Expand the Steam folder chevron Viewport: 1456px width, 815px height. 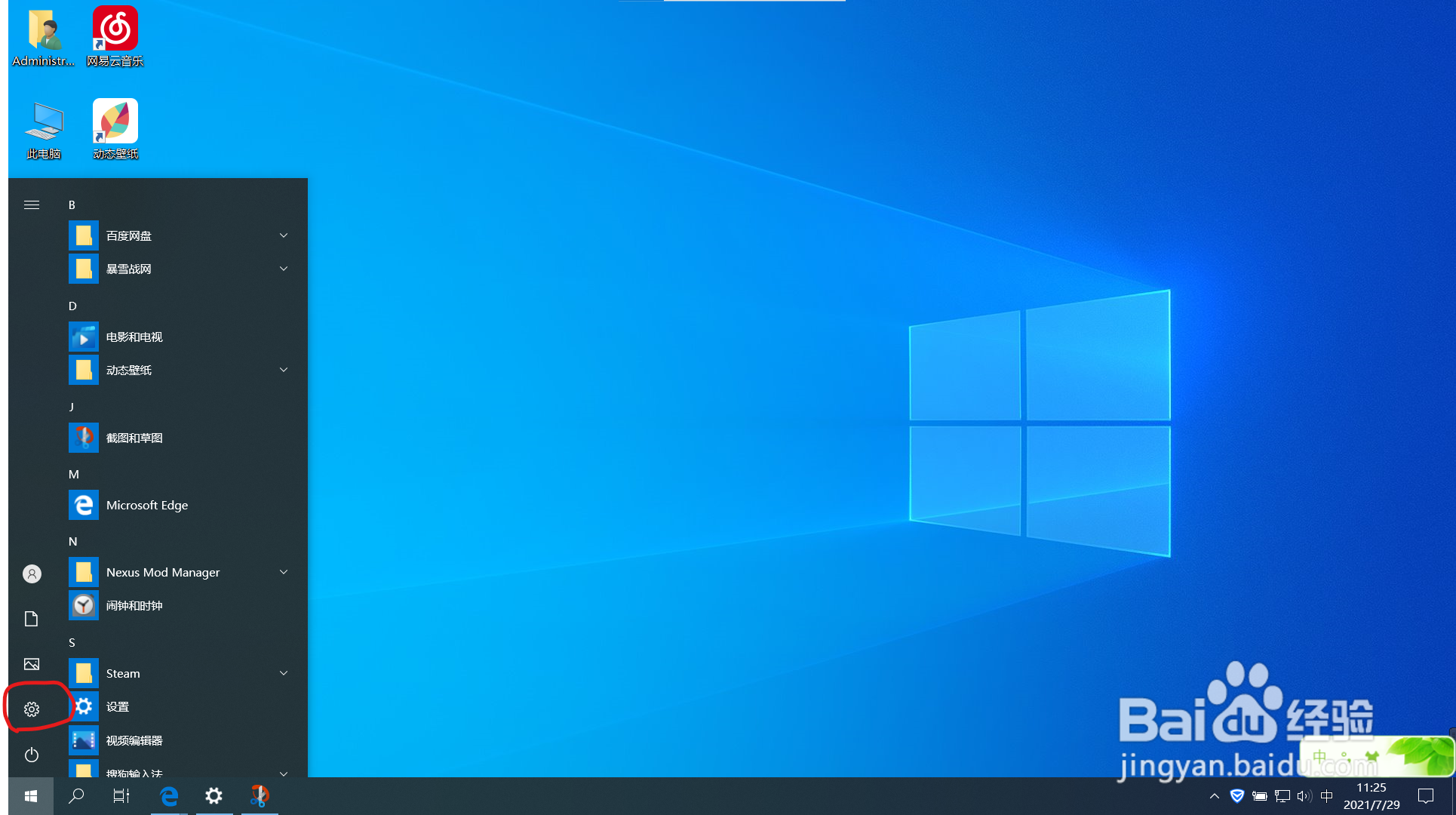284,673
